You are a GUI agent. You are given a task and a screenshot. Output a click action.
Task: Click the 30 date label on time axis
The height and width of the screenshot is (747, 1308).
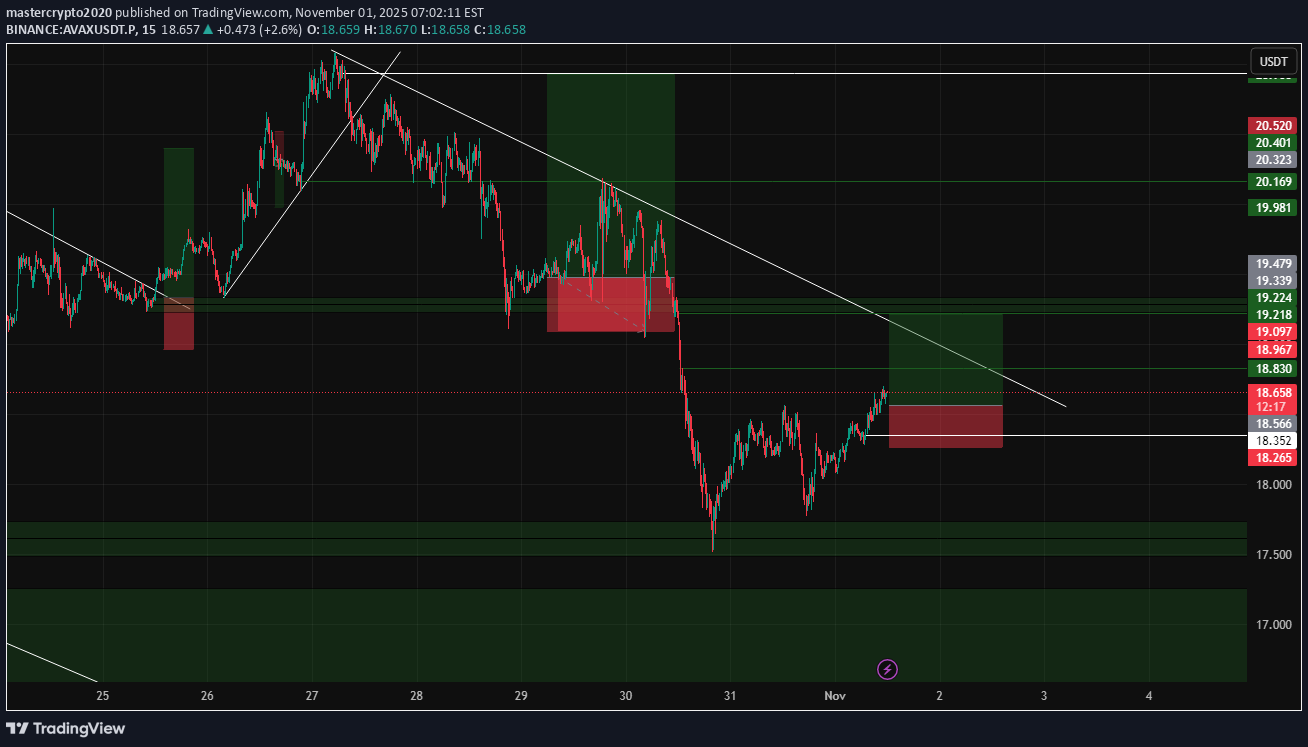point(626,695)
